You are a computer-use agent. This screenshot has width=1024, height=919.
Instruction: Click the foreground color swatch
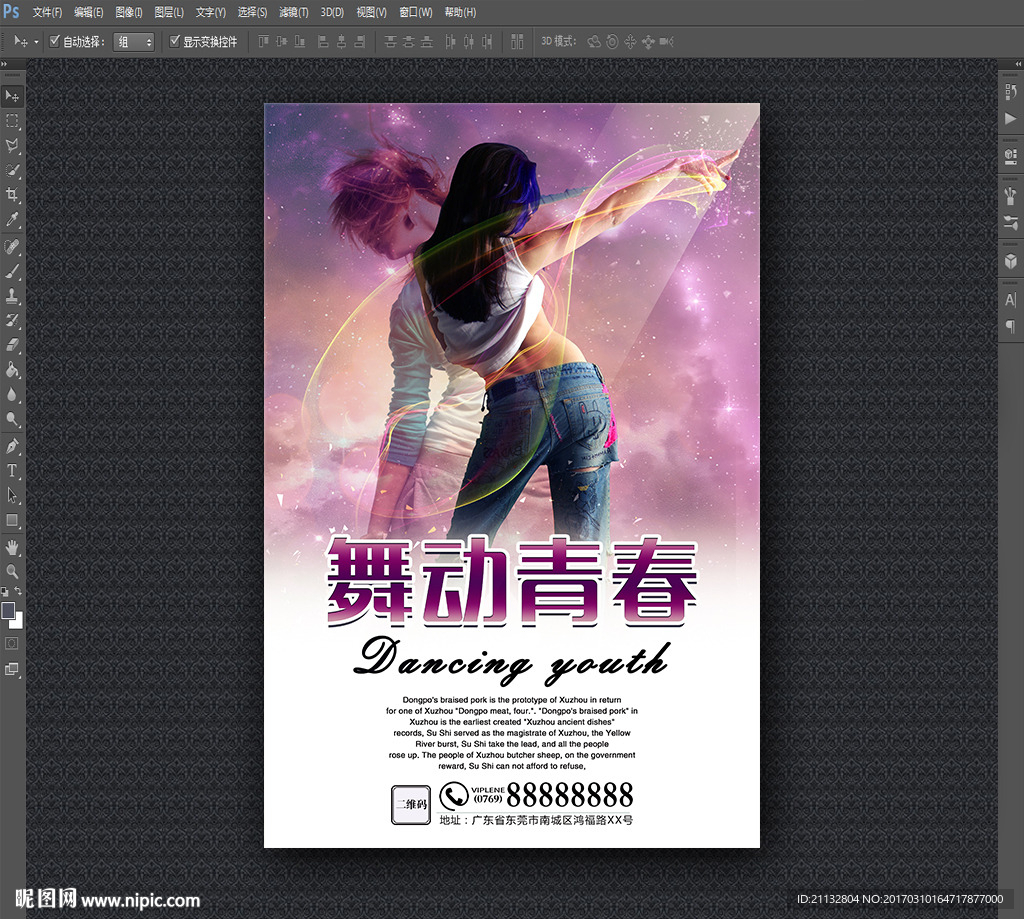tap(8, 610)
